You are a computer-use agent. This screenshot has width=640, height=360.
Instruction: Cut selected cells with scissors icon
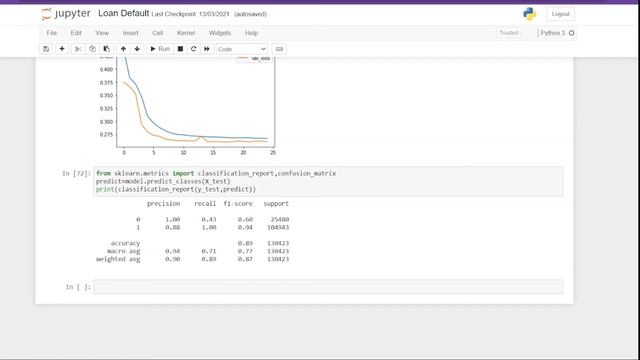[x=78, y=49]
